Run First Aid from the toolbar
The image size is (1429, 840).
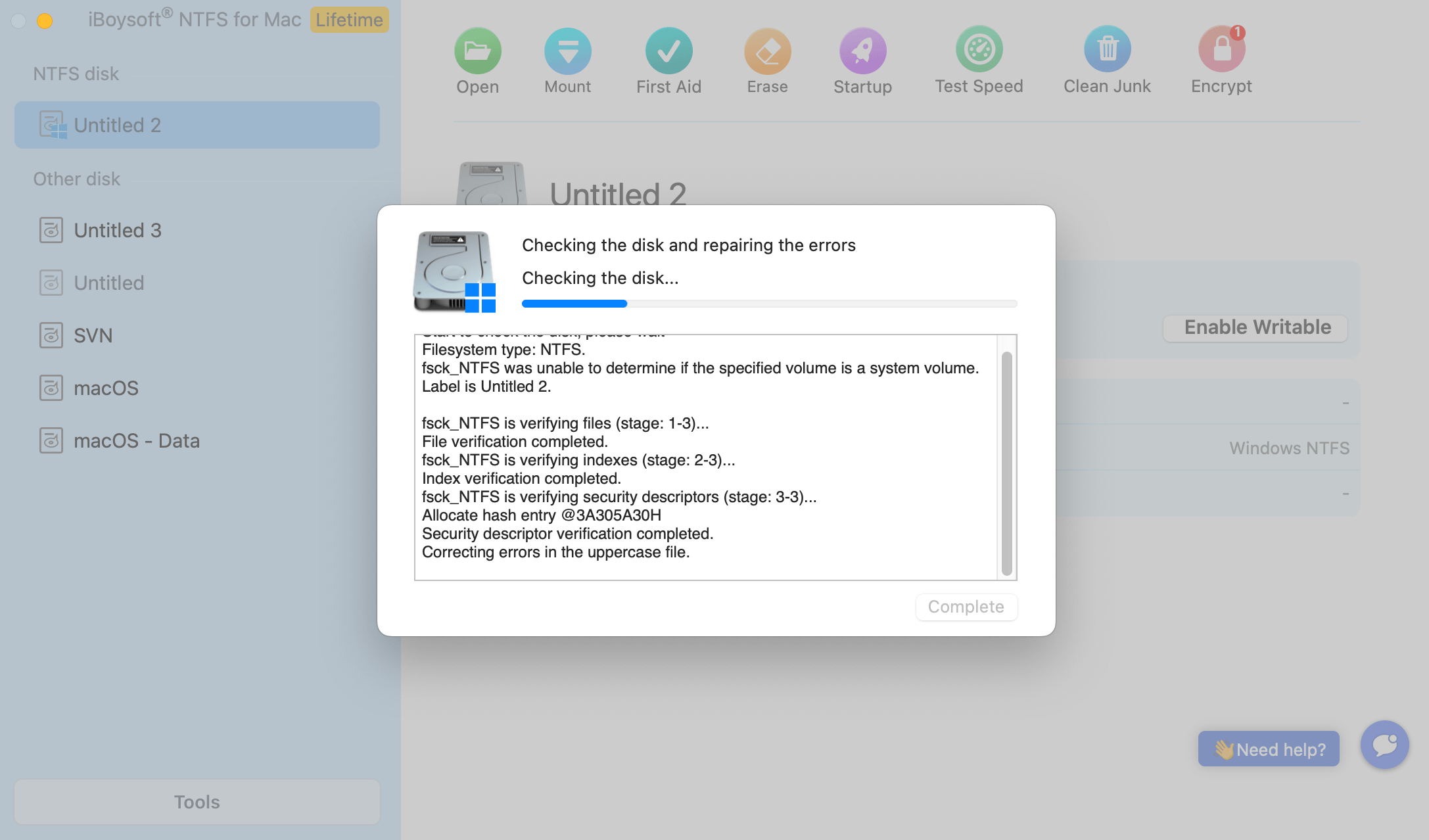[669, 51]
